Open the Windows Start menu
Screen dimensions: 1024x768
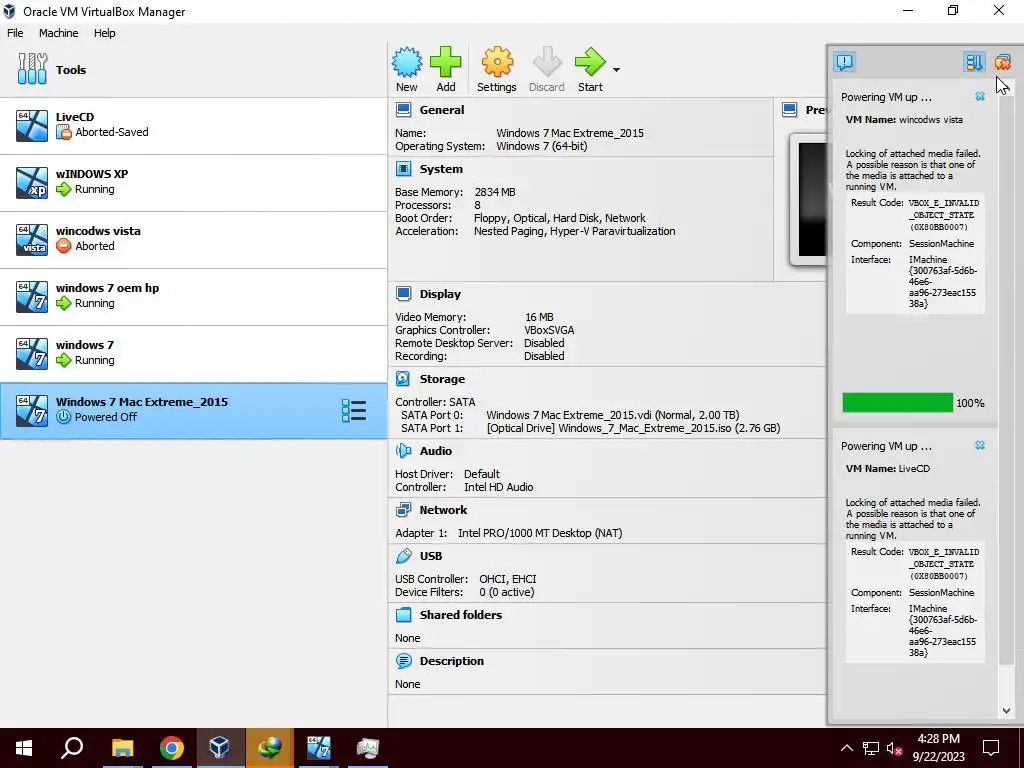point(24,748)
